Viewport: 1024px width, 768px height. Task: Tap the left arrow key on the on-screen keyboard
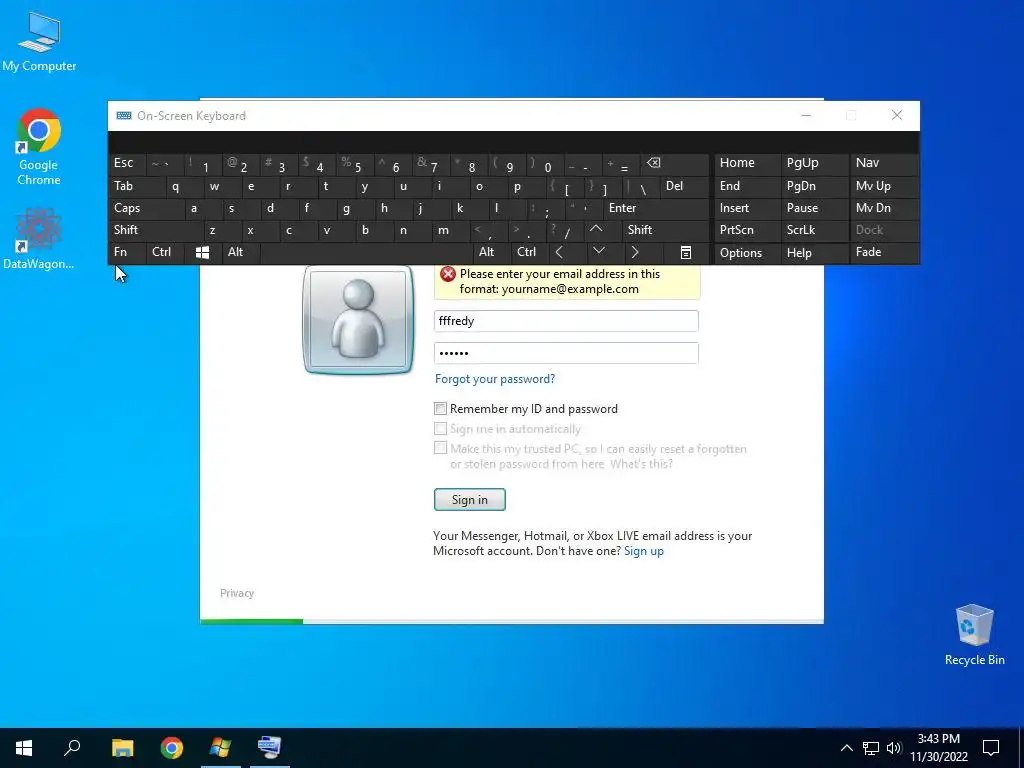[559, 252]
